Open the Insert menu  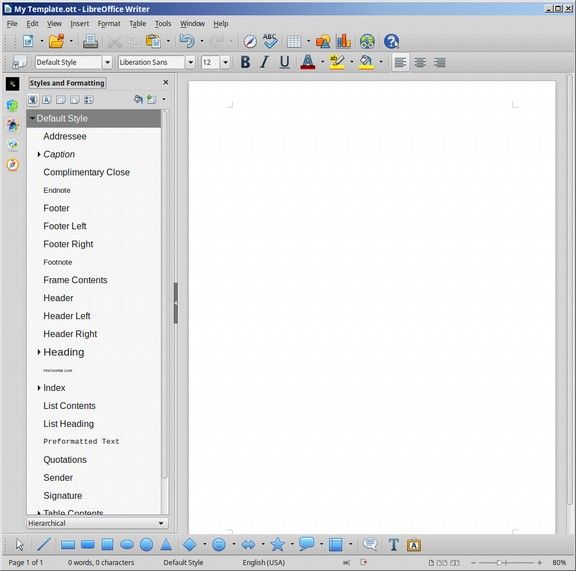[79, 24]
